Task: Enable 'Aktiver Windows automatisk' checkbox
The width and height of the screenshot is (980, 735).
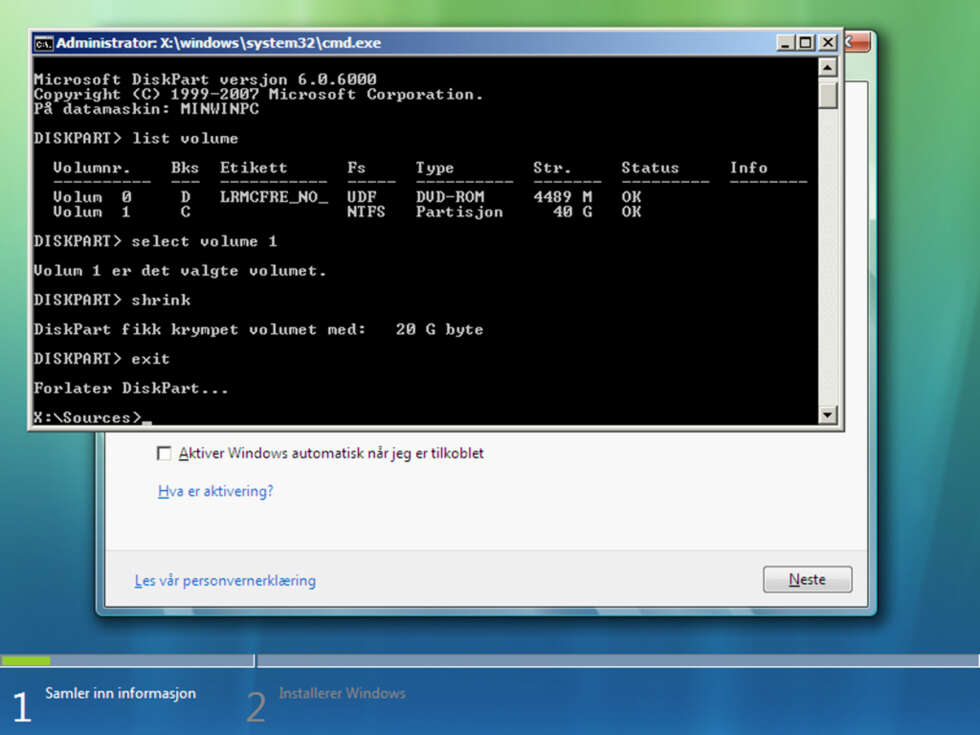Action: tap(164, 453)
